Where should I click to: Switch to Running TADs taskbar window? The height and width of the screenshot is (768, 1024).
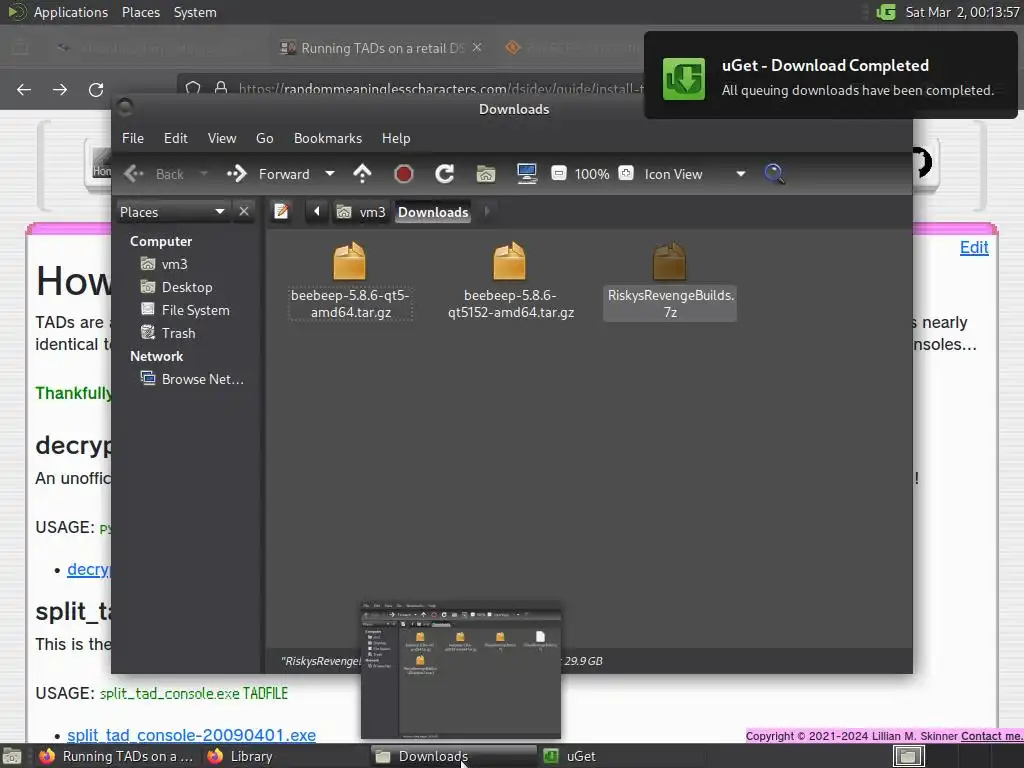(x=116, y=756)
